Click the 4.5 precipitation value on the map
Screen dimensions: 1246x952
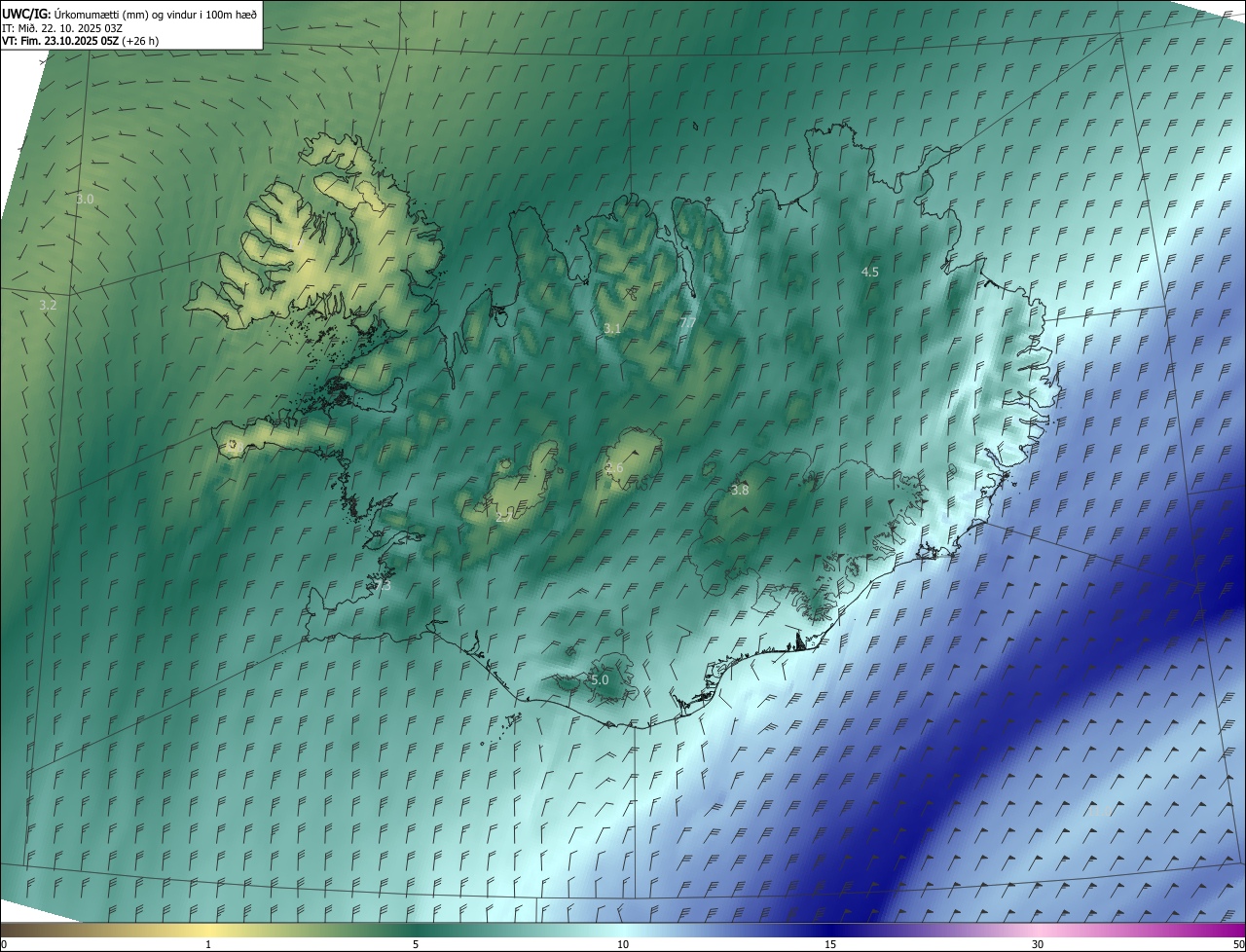point(870,272)
